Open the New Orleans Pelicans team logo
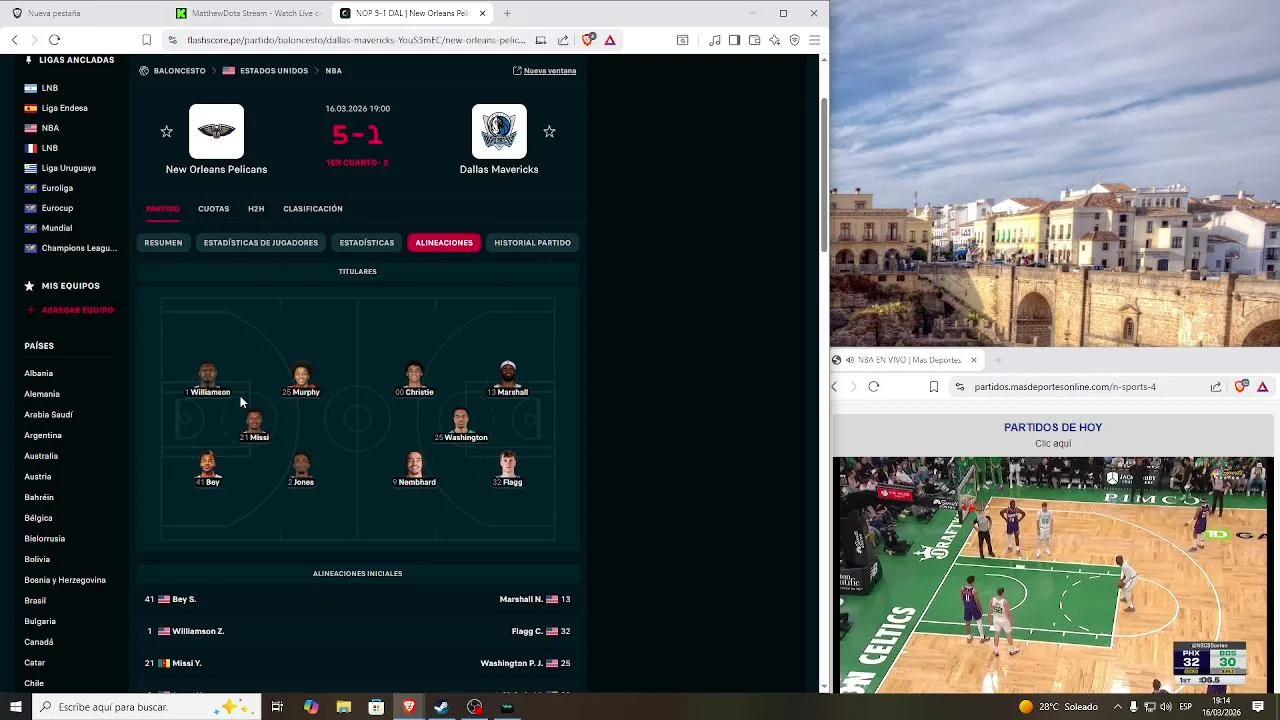The height and width of the screenshot is (720, 1280). pos(216,132)
